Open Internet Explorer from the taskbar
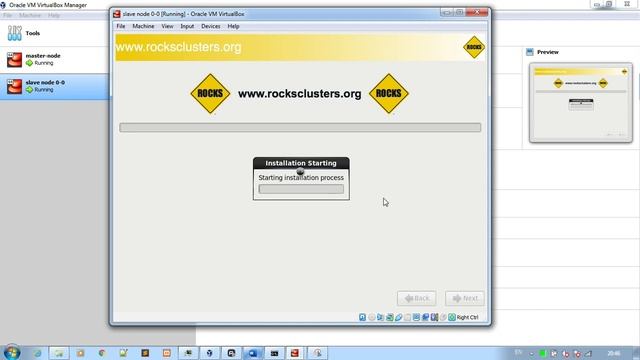640x360 pixels. tap(37, 353)
